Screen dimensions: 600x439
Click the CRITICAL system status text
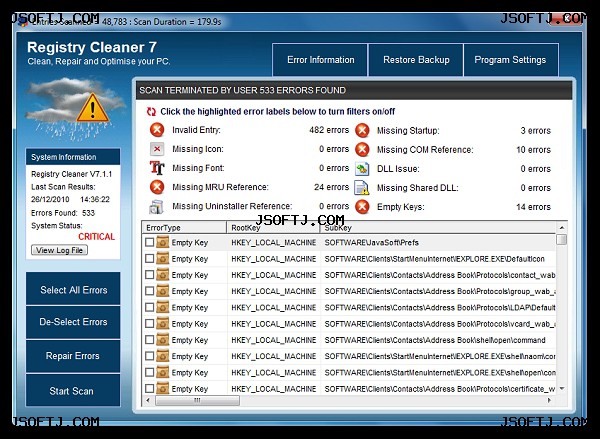[96, 237]
